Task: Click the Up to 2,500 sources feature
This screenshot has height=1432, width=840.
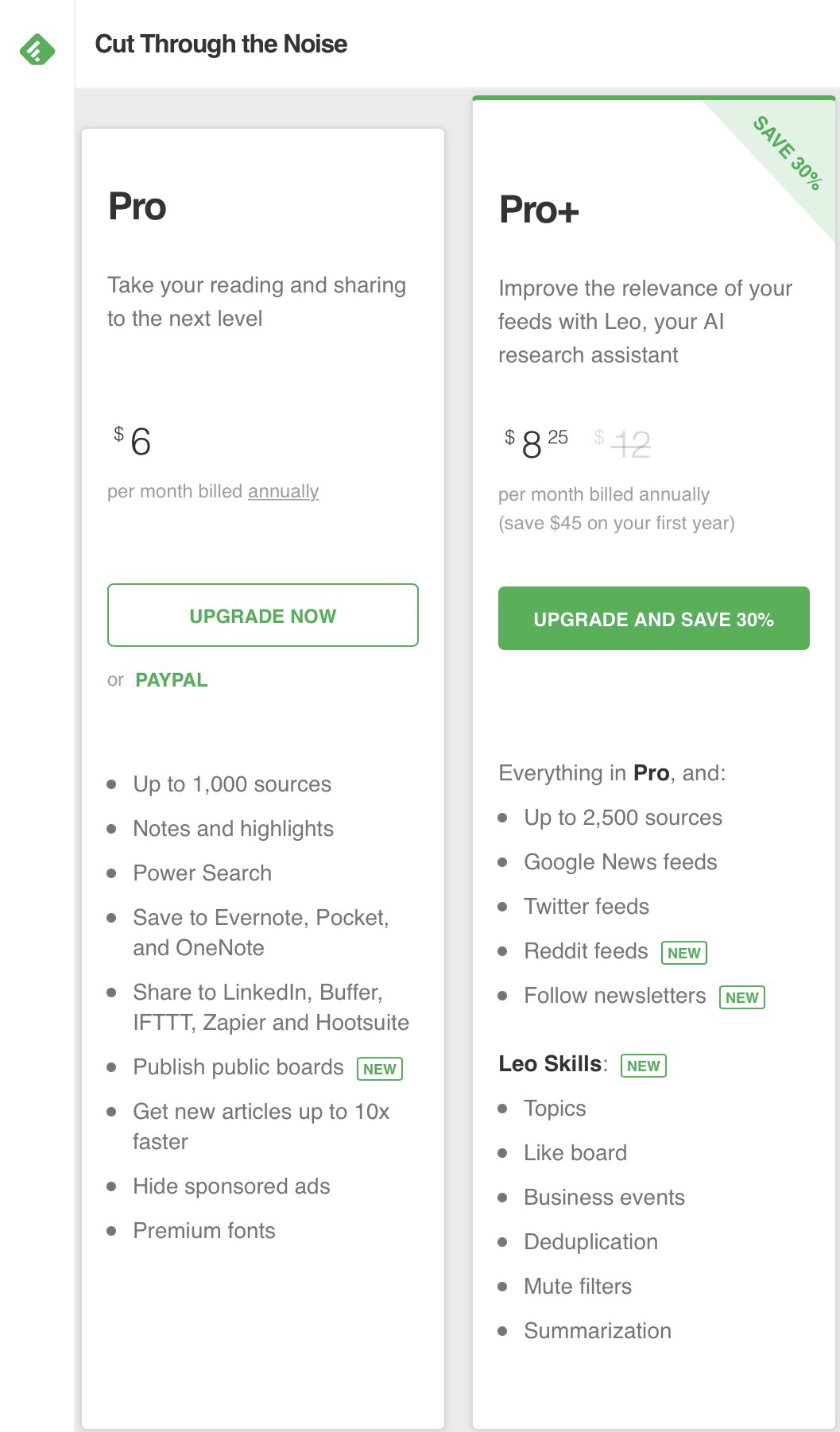Action: pos(623,818)
